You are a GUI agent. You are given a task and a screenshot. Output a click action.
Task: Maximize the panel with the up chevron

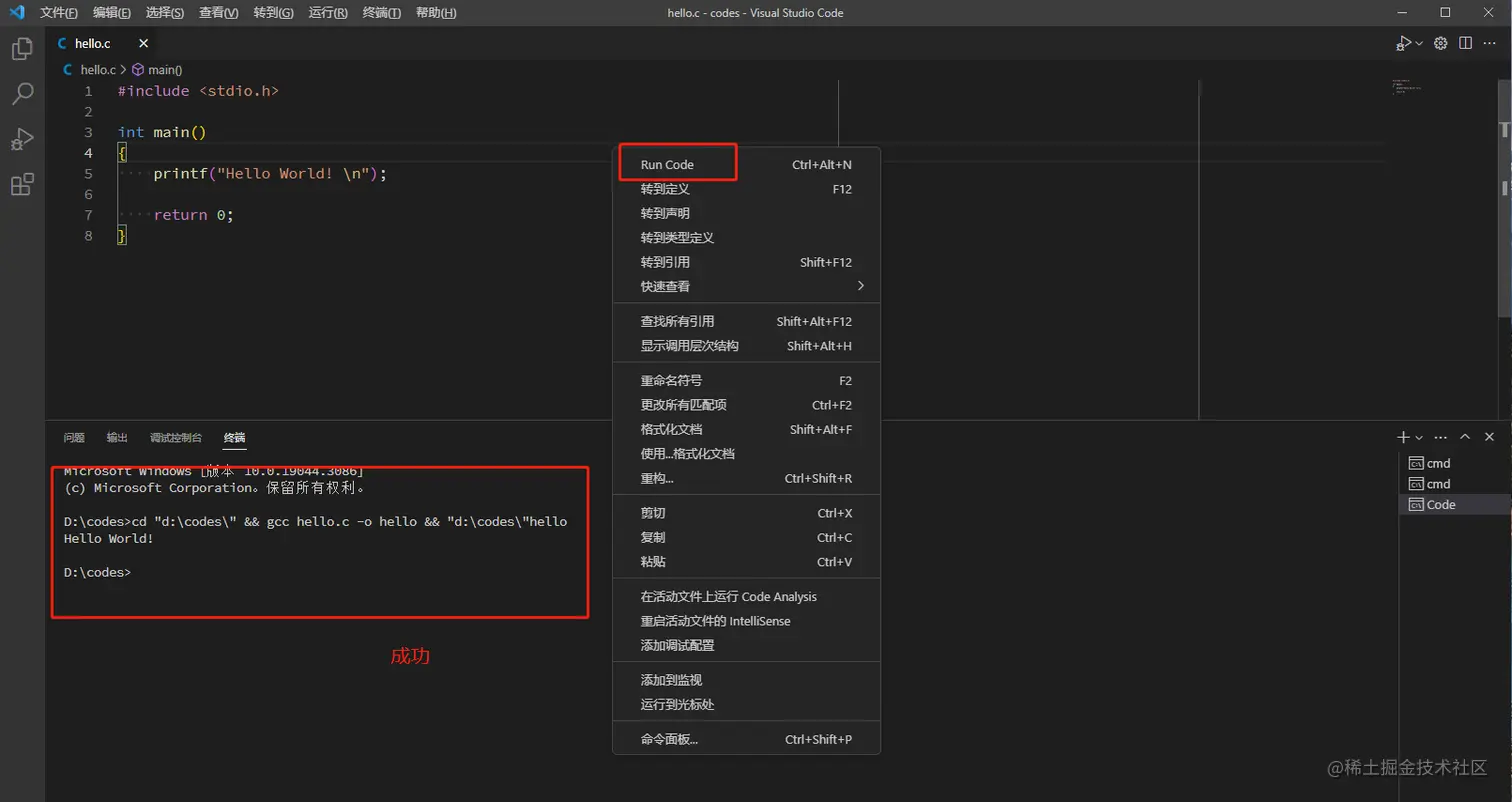(x=1465, y=437)
